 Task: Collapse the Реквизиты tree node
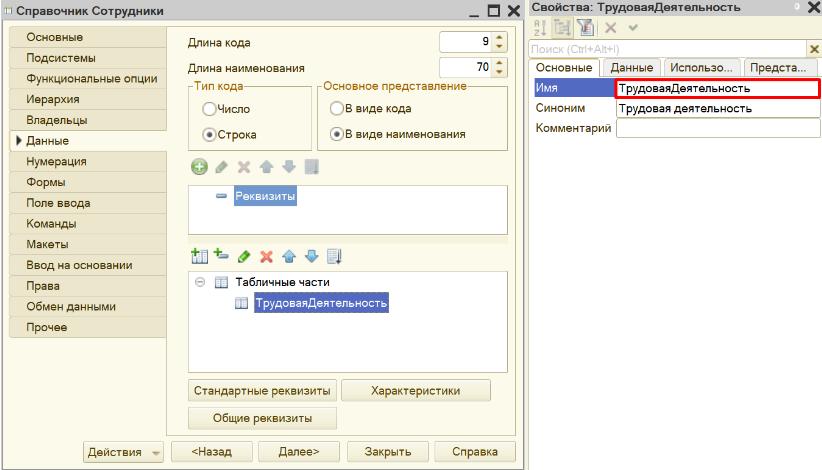(x=221, y=195)
